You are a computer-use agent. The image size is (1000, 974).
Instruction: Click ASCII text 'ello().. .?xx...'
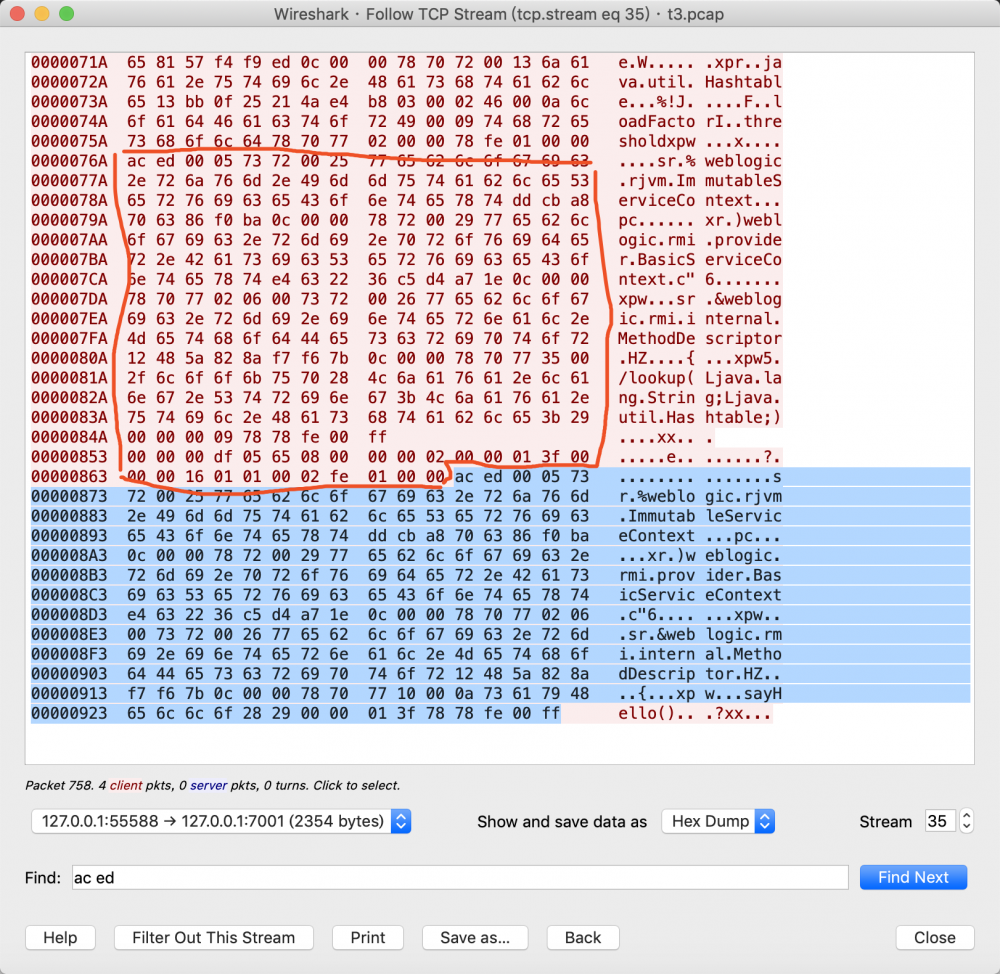[695, 713]
